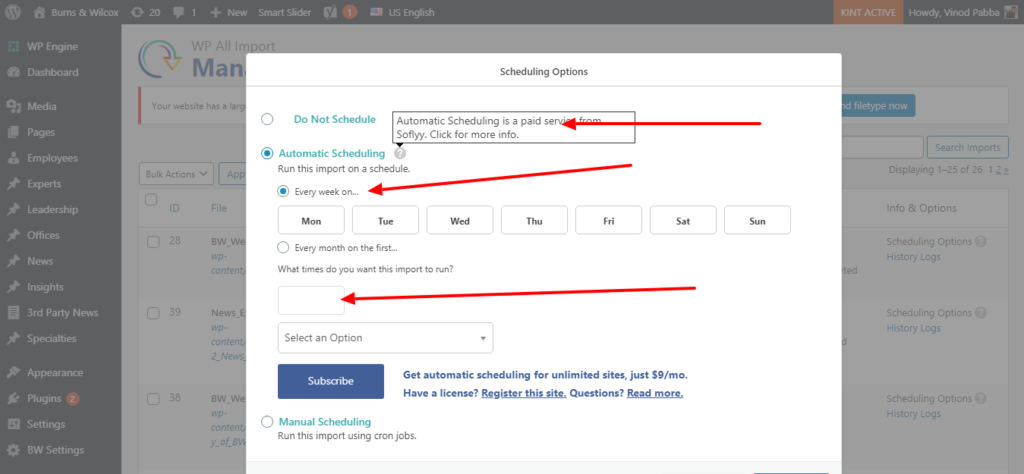Click the US flag language icon

point(376,12)
